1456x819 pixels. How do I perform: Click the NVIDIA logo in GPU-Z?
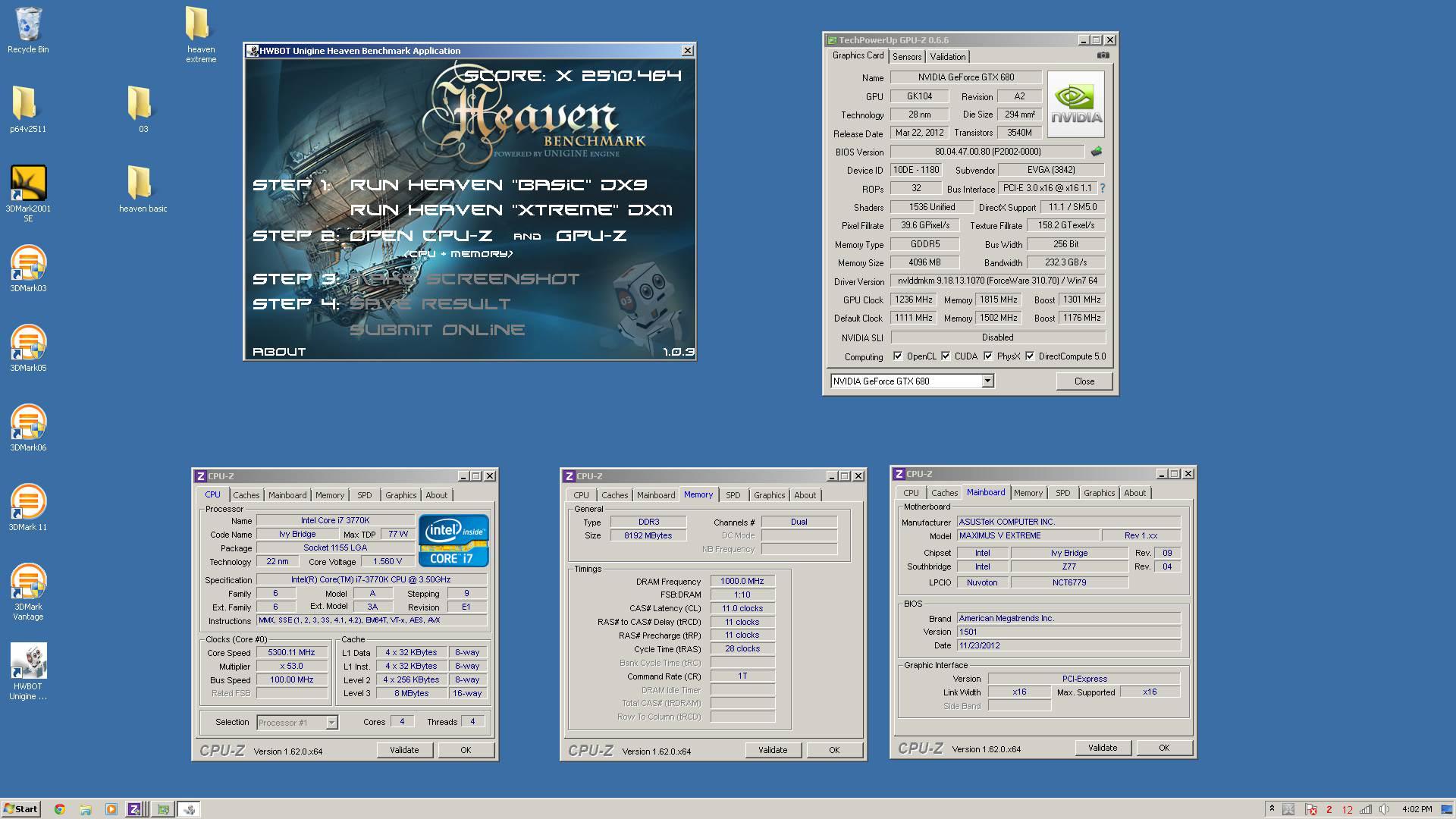pos(1076,104)
